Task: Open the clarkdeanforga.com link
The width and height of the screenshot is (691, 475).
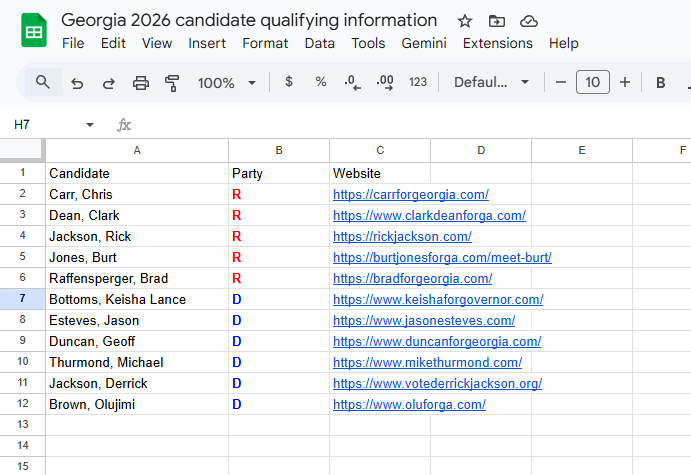Action: tap(429, 215)
